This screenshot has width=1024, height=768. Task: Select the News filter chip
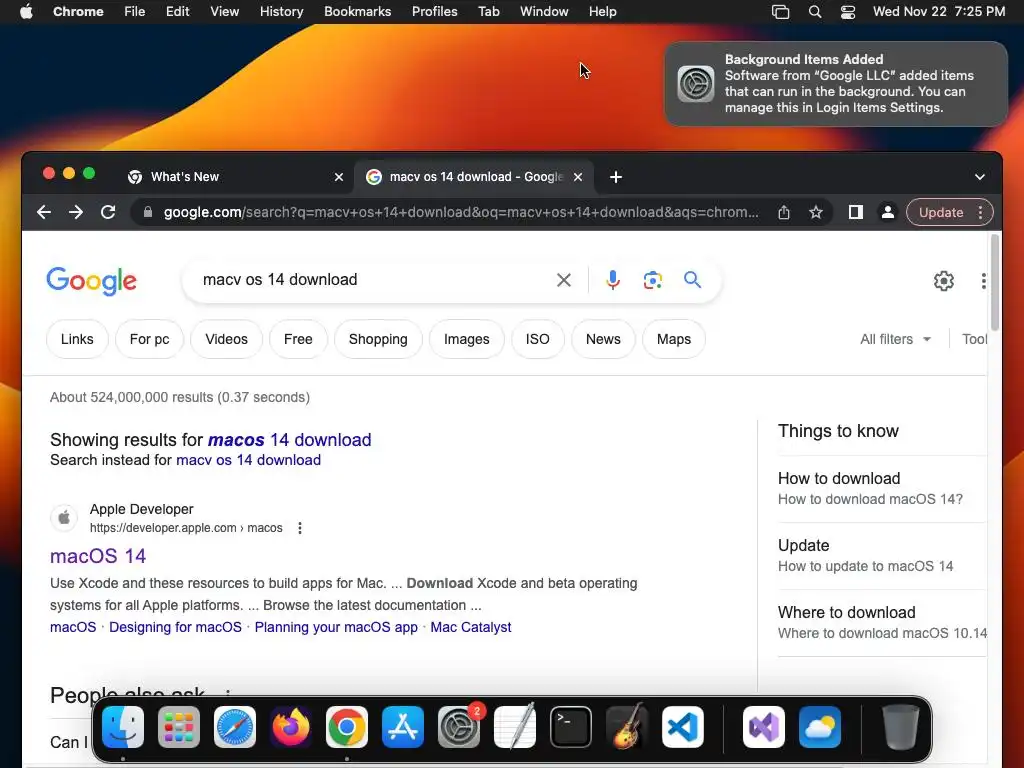pyautogui.click(x=603, y=340)
